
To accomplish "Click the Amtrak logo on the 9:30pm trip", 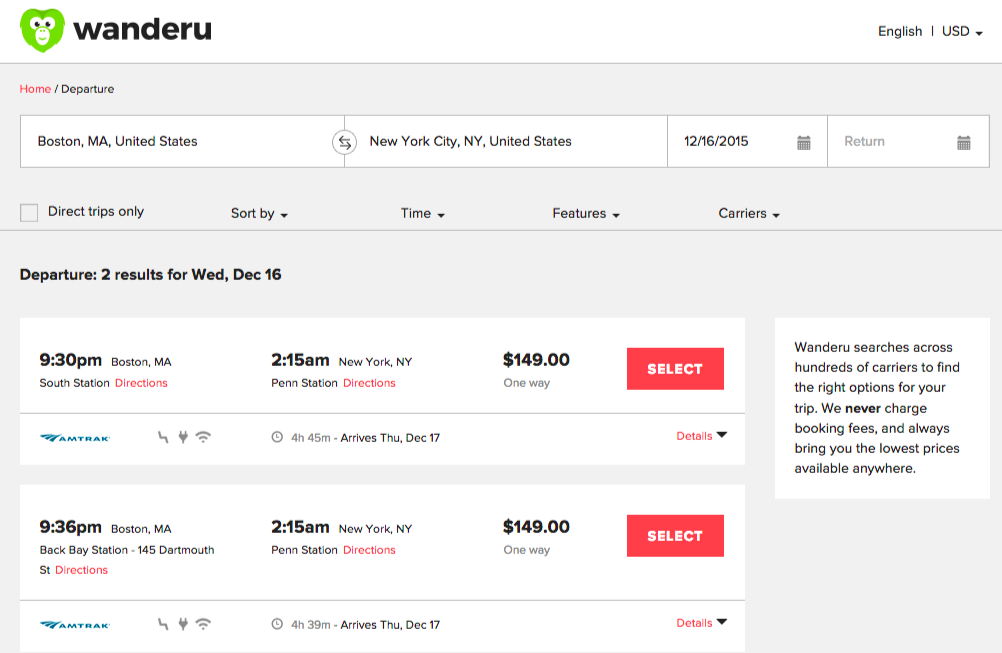I will [x=75, y=438].
